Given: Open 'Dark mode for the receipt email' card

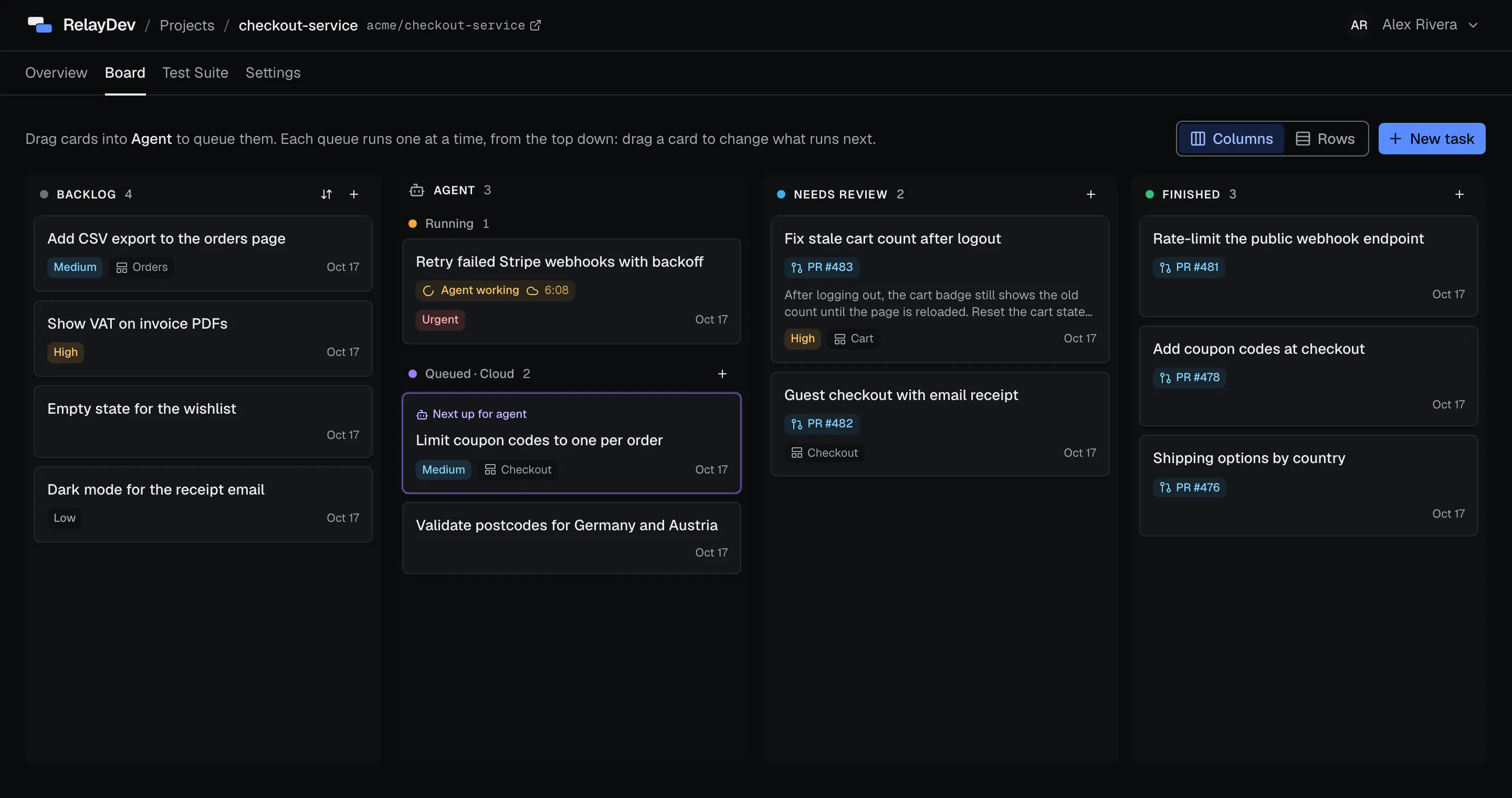Looking at the screenshot, I should (203, 505).
